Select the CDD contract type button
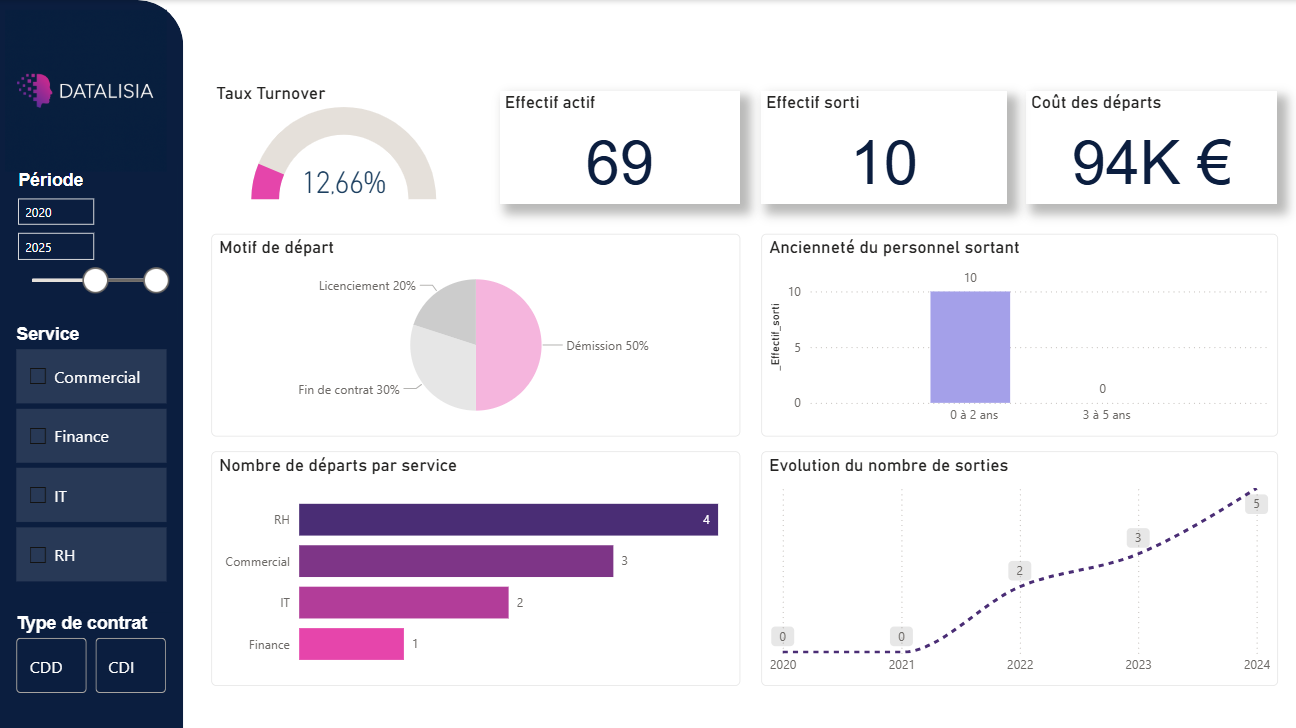This screenshot has width=1296, height=728. (46, 667)
